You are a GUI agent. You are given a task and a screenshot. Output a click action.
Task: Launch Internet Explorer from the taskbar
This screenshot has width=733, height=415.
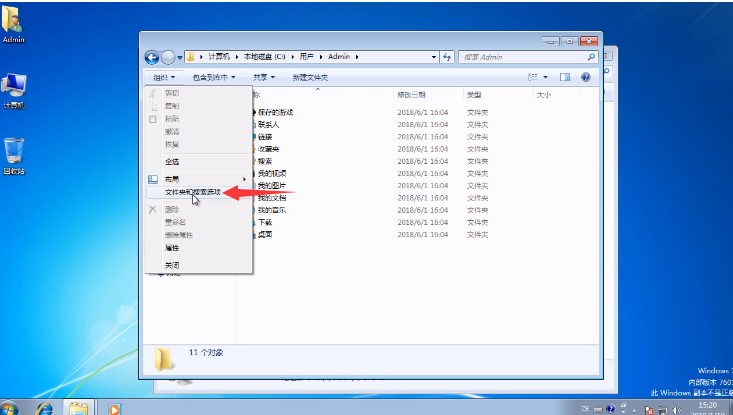pos(45,408)
